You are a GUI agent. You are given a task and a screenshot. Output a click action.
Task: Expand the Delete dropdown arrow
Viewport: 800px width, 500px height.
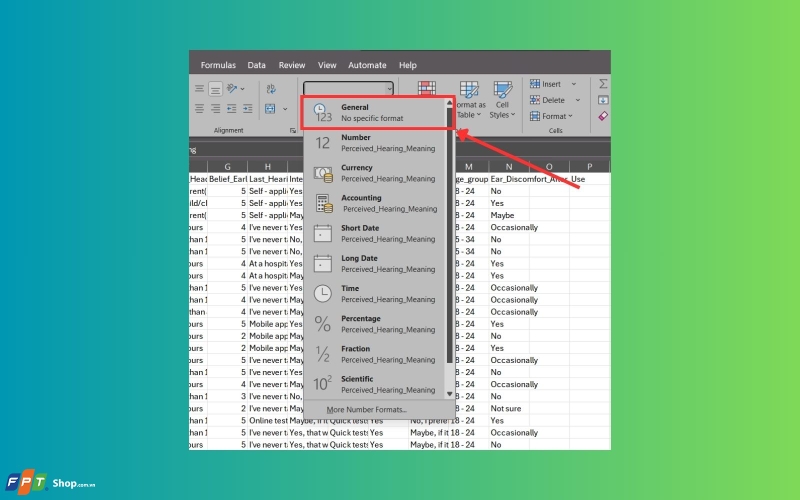[578, 100]
